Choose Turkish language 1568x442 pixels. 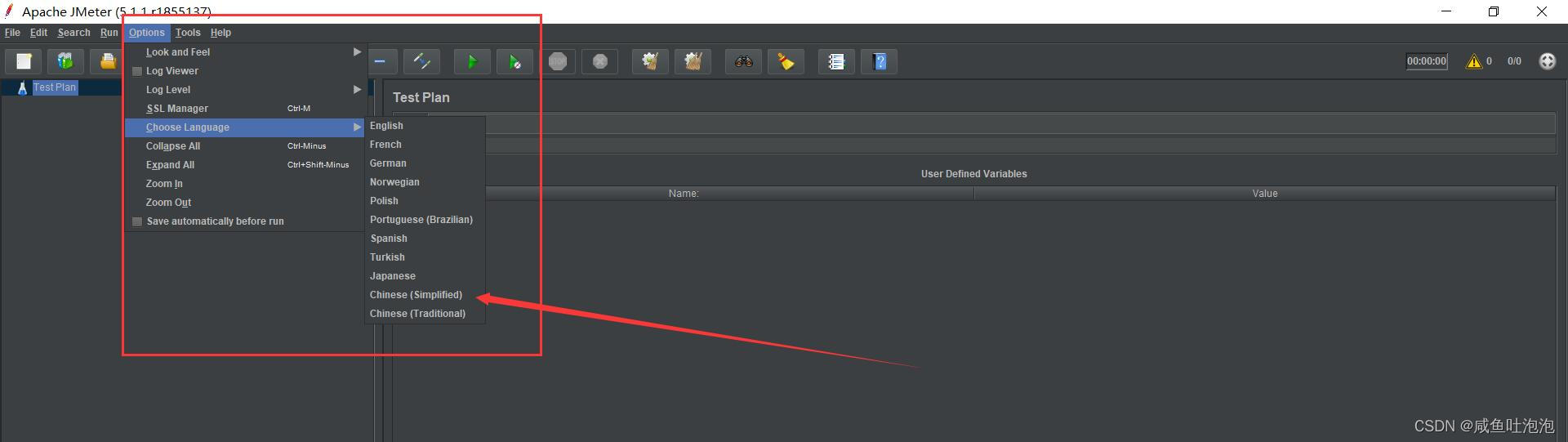[x=425, y=257]
